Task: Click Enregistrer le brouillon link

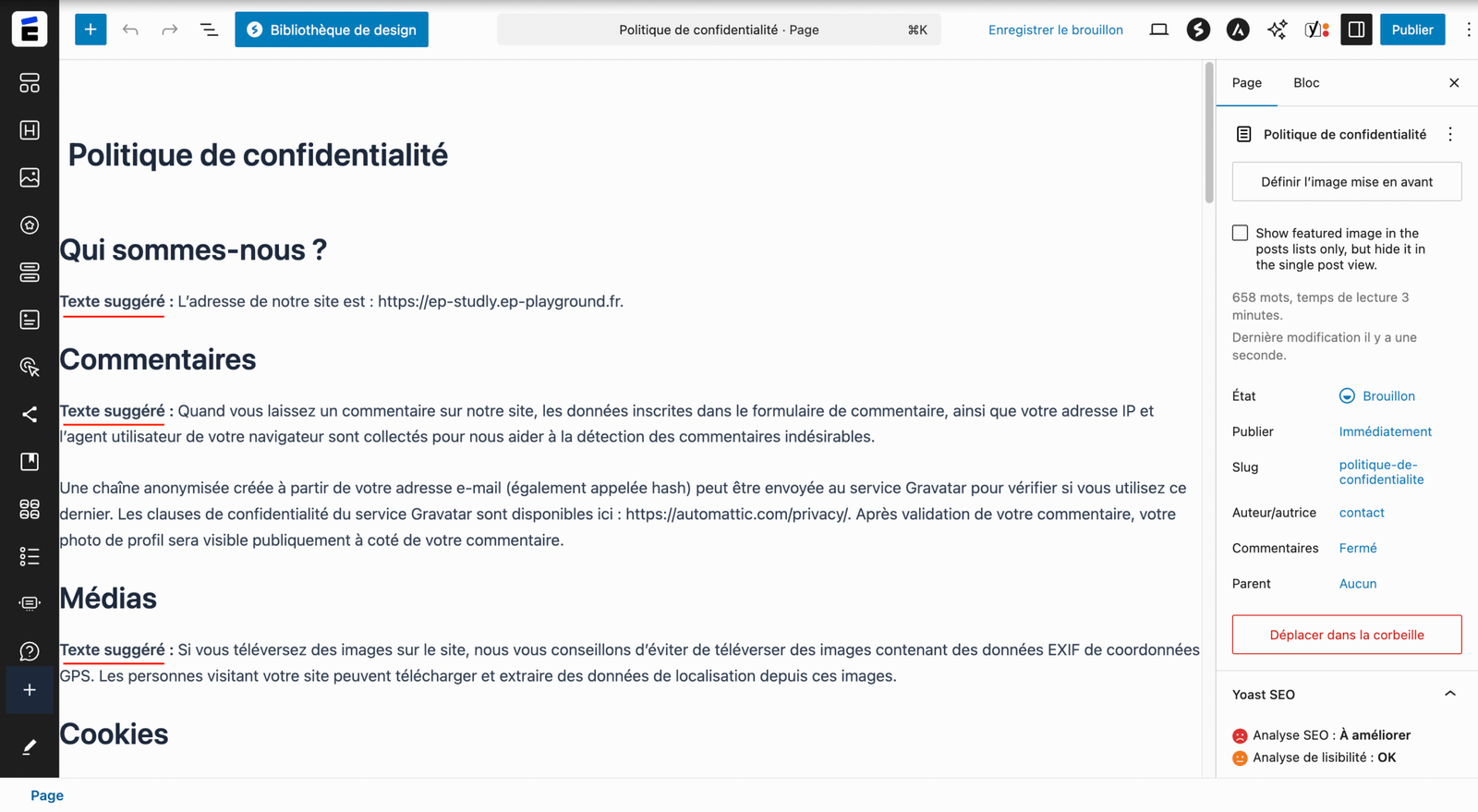Action: point(1055,30)
